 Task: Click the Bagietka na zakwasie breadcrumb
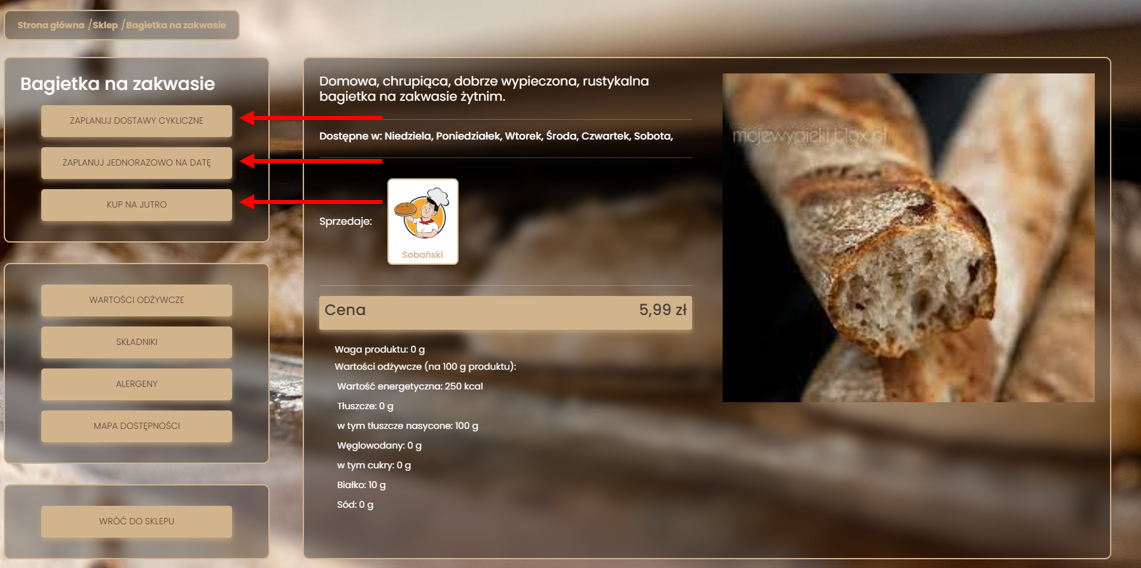pyautogui.click(x=176, y=25)
